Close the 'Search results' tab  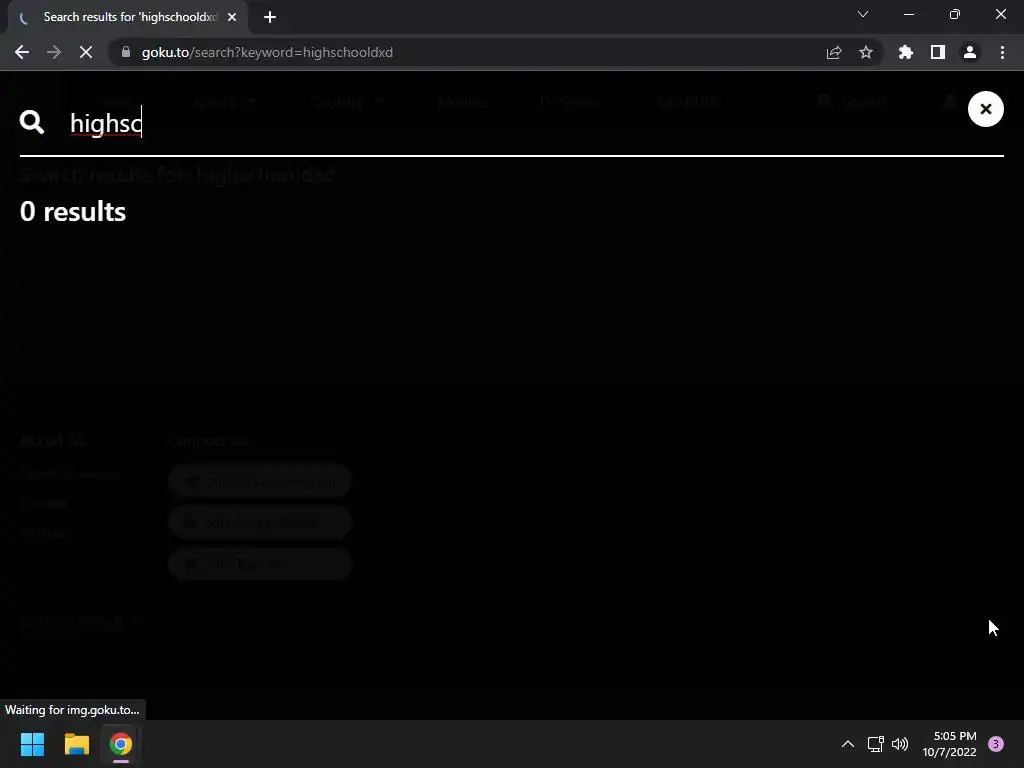232,17
